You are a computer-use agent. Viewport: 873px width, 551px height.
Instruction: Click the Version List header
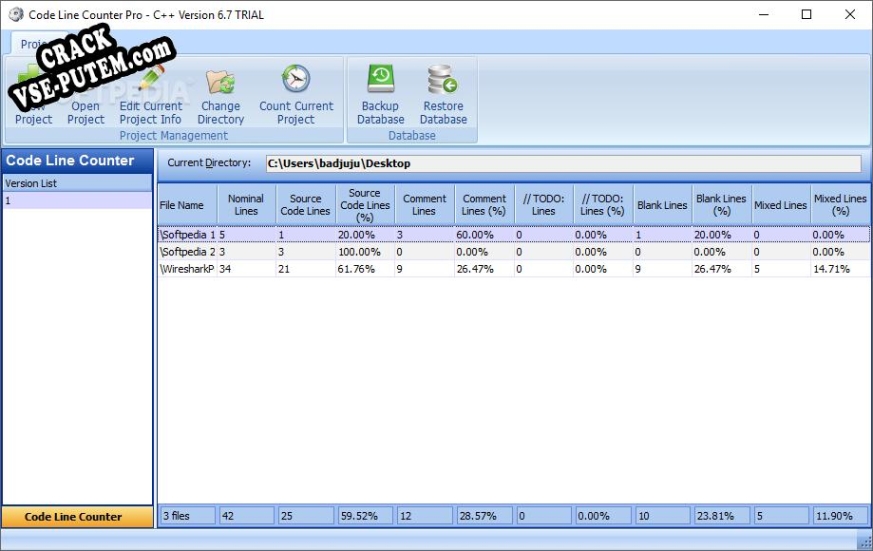[x=77, y=183]
